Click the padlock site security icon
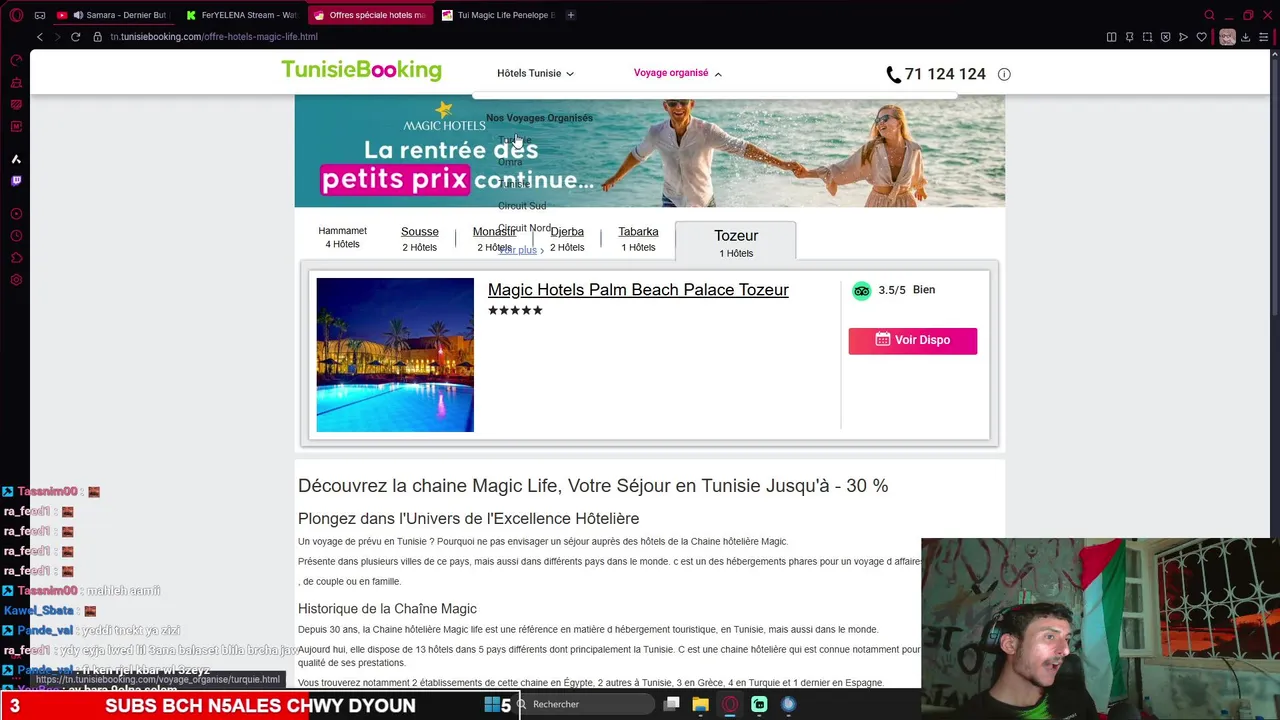The width and height of the screenshot is (1280, 720). tap(98, 37)
